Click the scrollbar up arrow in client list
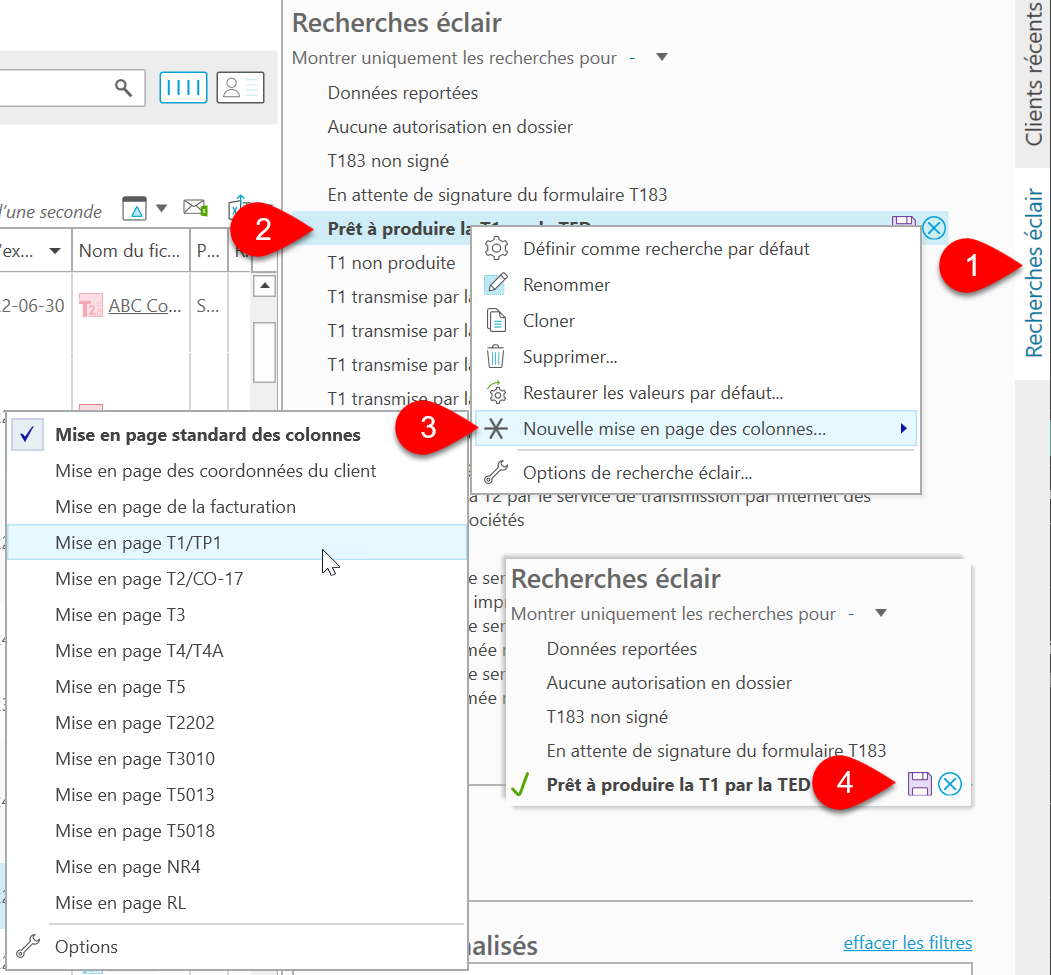1051x975 pixels. [265, 285]
